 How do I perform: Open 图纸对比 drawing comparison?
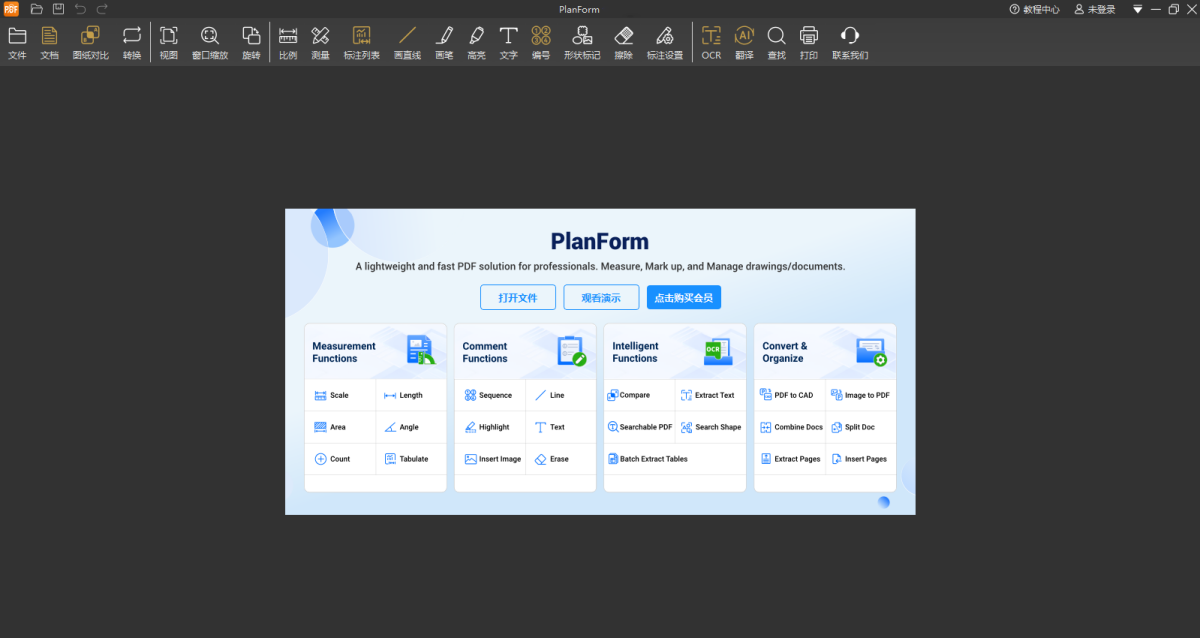[x=90, y=42]
